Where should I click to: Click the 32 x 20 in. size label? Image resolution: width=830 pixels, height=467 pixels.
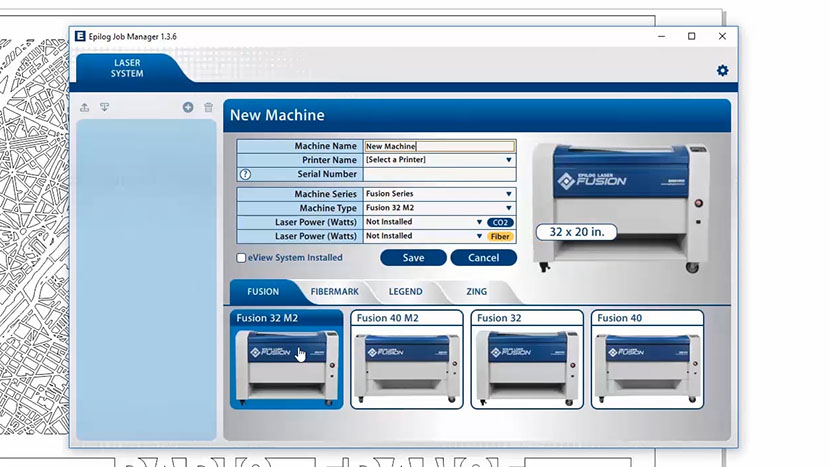coord(576,232)
